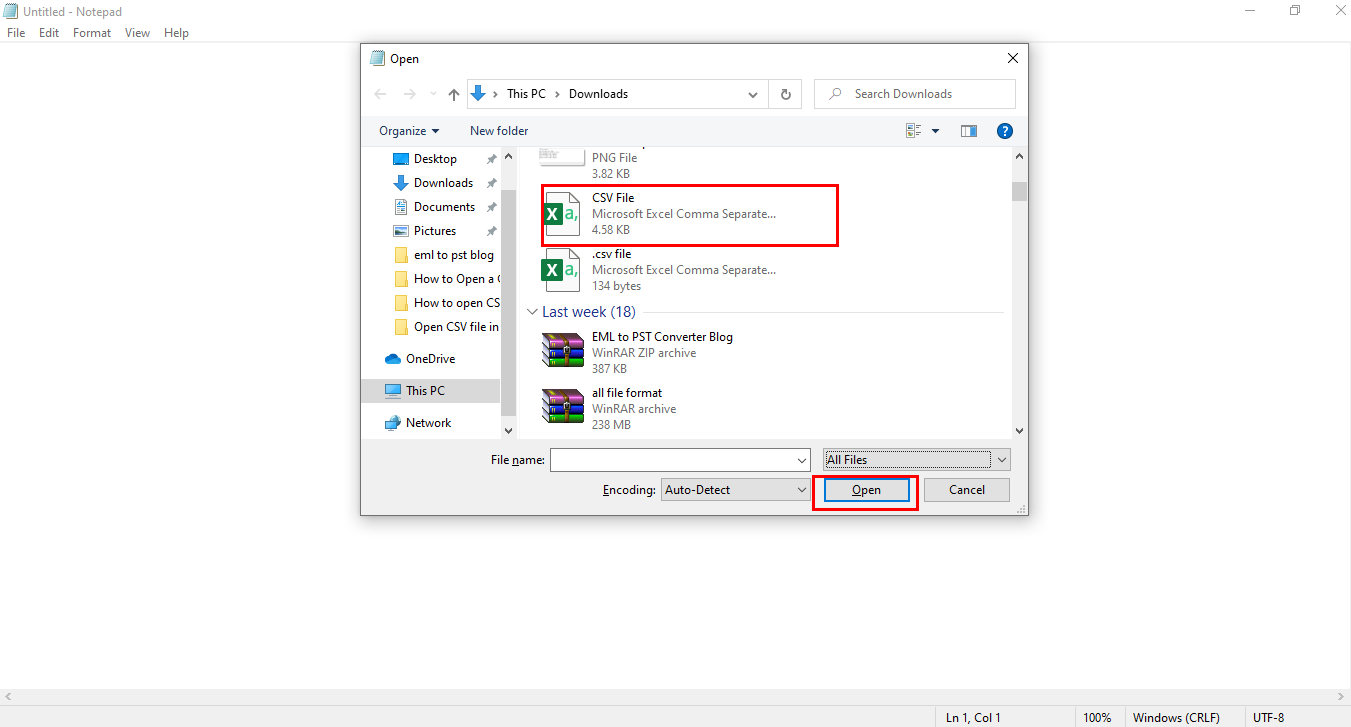Click the up one level arrow
This screenshot has width=1351, height=727.
(453, 93)
